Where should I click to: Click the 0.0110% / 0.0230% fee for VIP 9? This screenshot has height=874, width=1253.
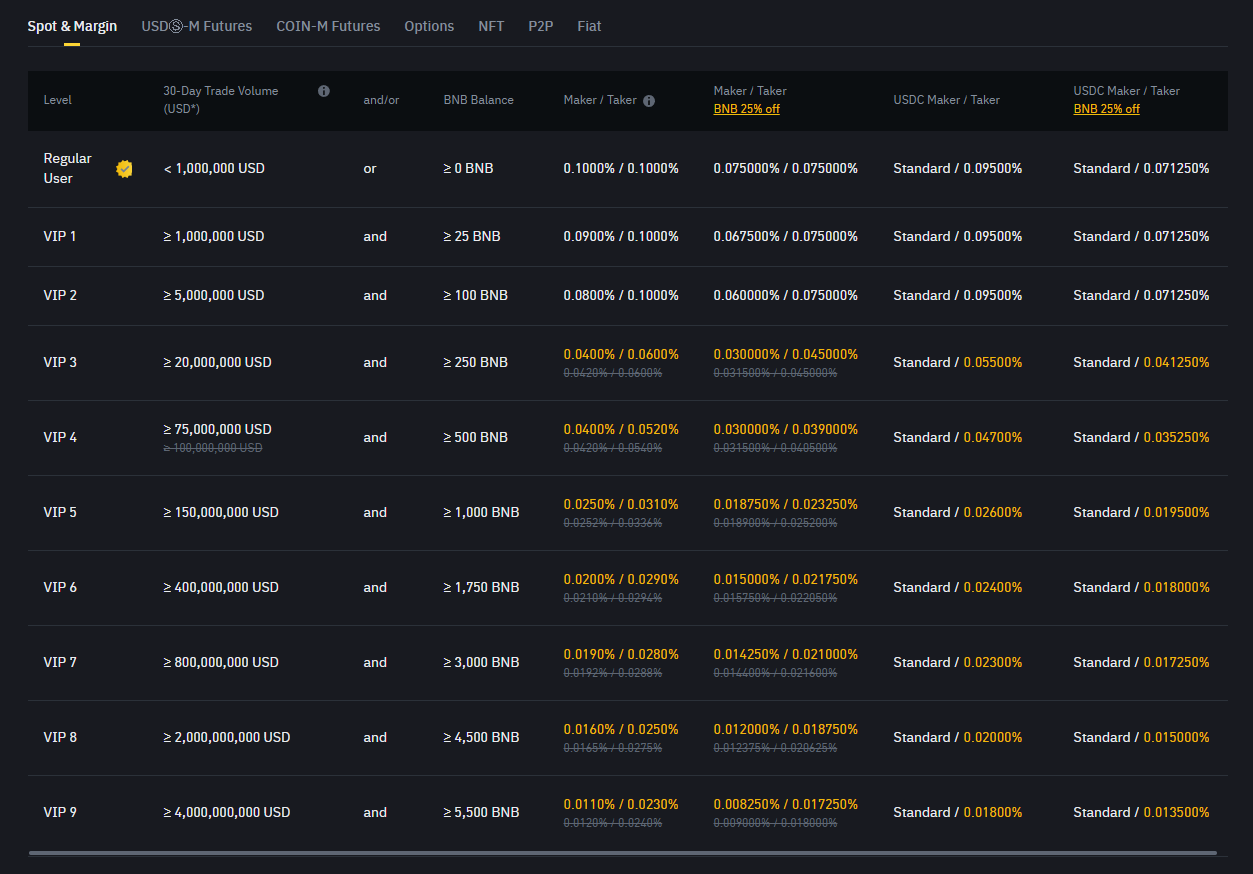click(x=621, y=804)
